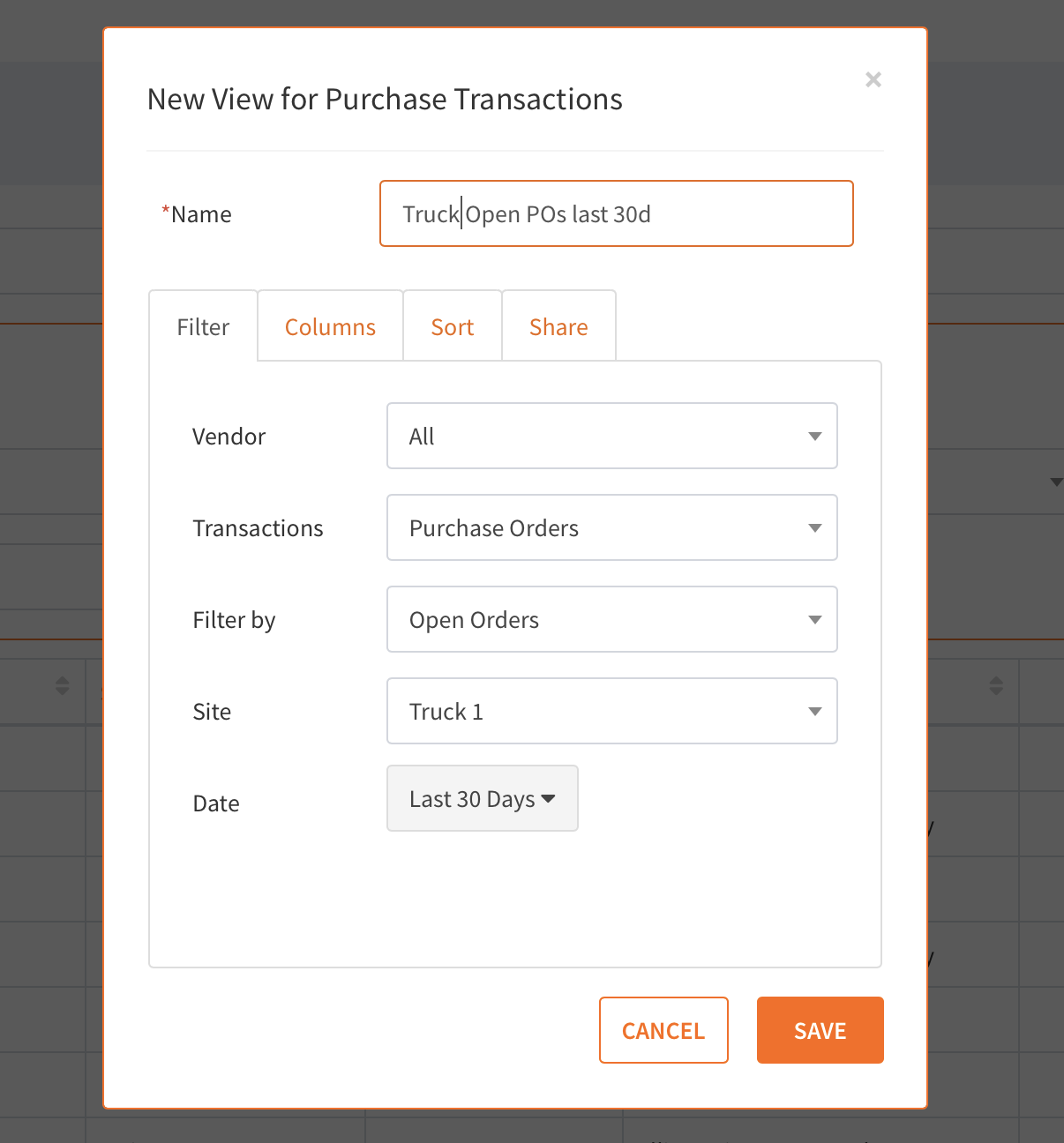Click the Name field label
1064x1143 pixels.
click(201, 214)
